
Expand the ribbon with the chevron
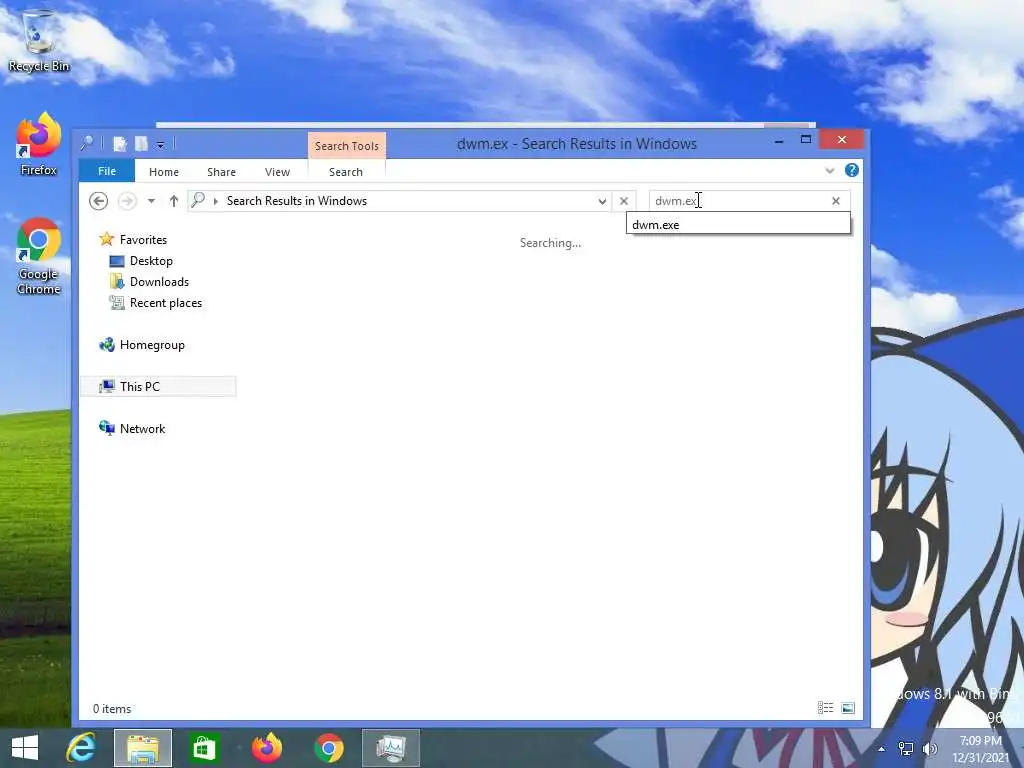pyautogui.click(x=829, y=171)
